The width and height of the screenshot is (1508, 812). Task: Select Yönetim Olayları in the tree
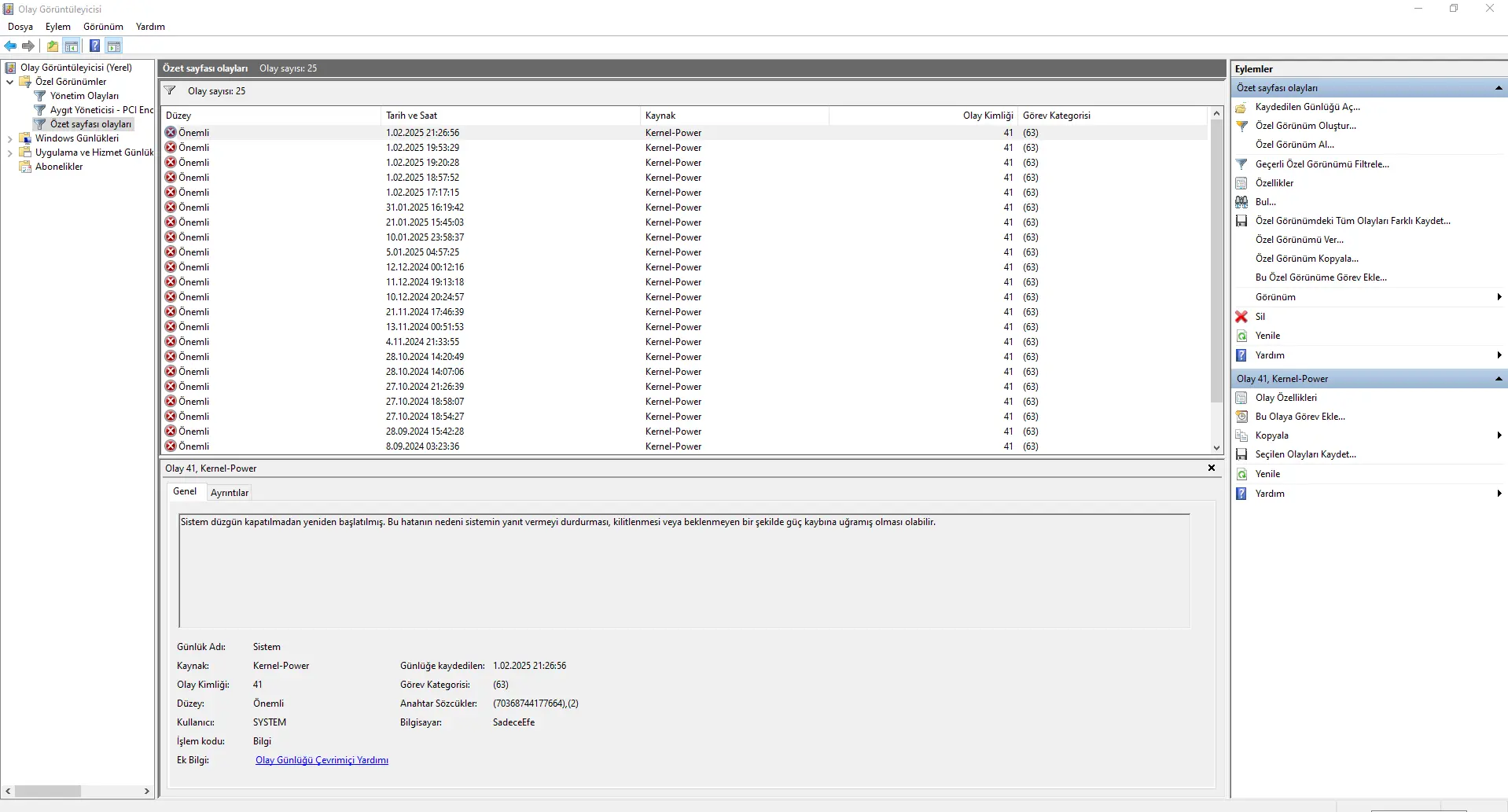pyautogui.click(x=84, y=96)
